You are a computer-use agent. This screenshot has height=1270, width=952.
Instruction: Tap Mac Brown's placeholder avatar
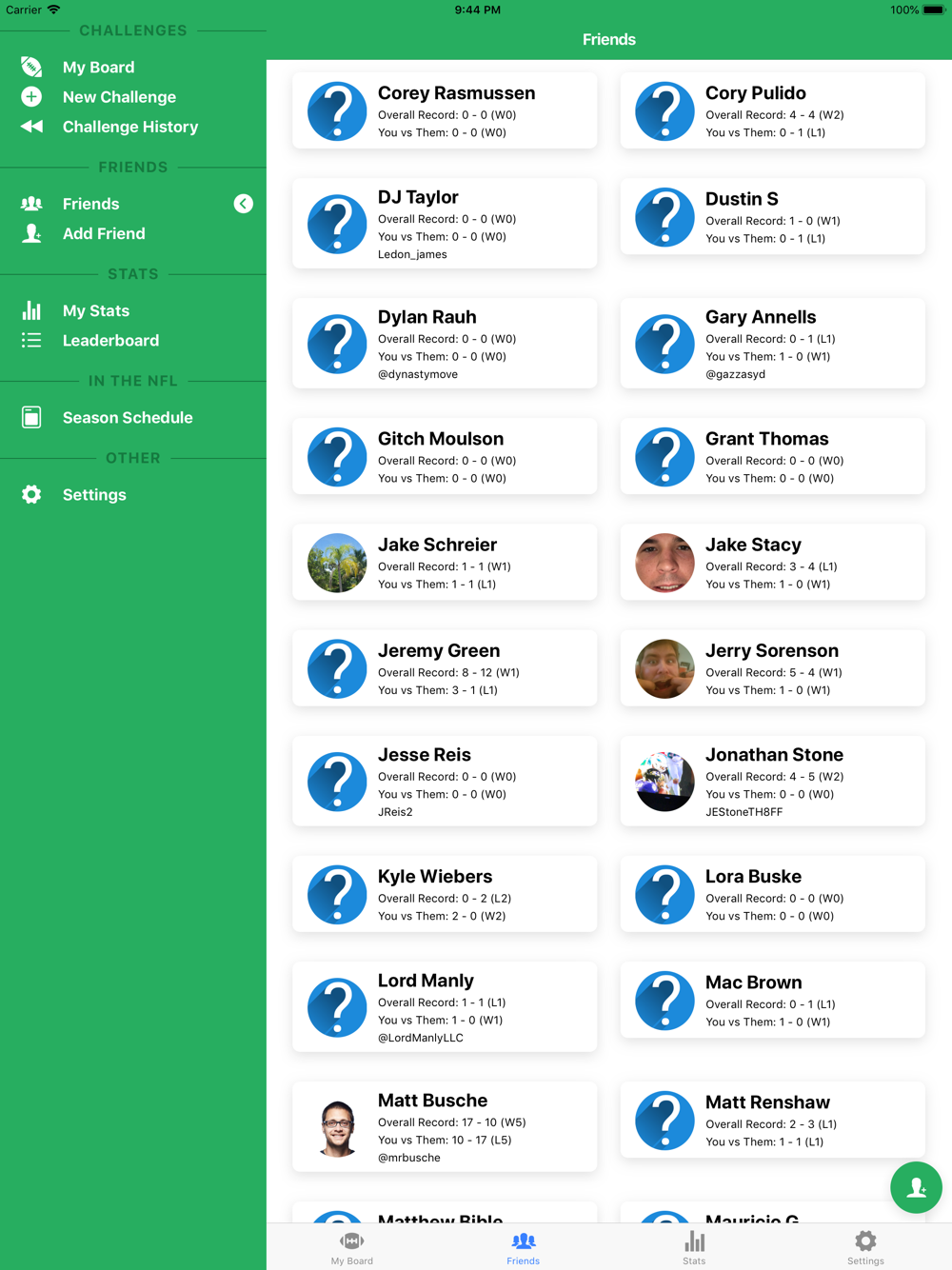[x=664, y=1001]
